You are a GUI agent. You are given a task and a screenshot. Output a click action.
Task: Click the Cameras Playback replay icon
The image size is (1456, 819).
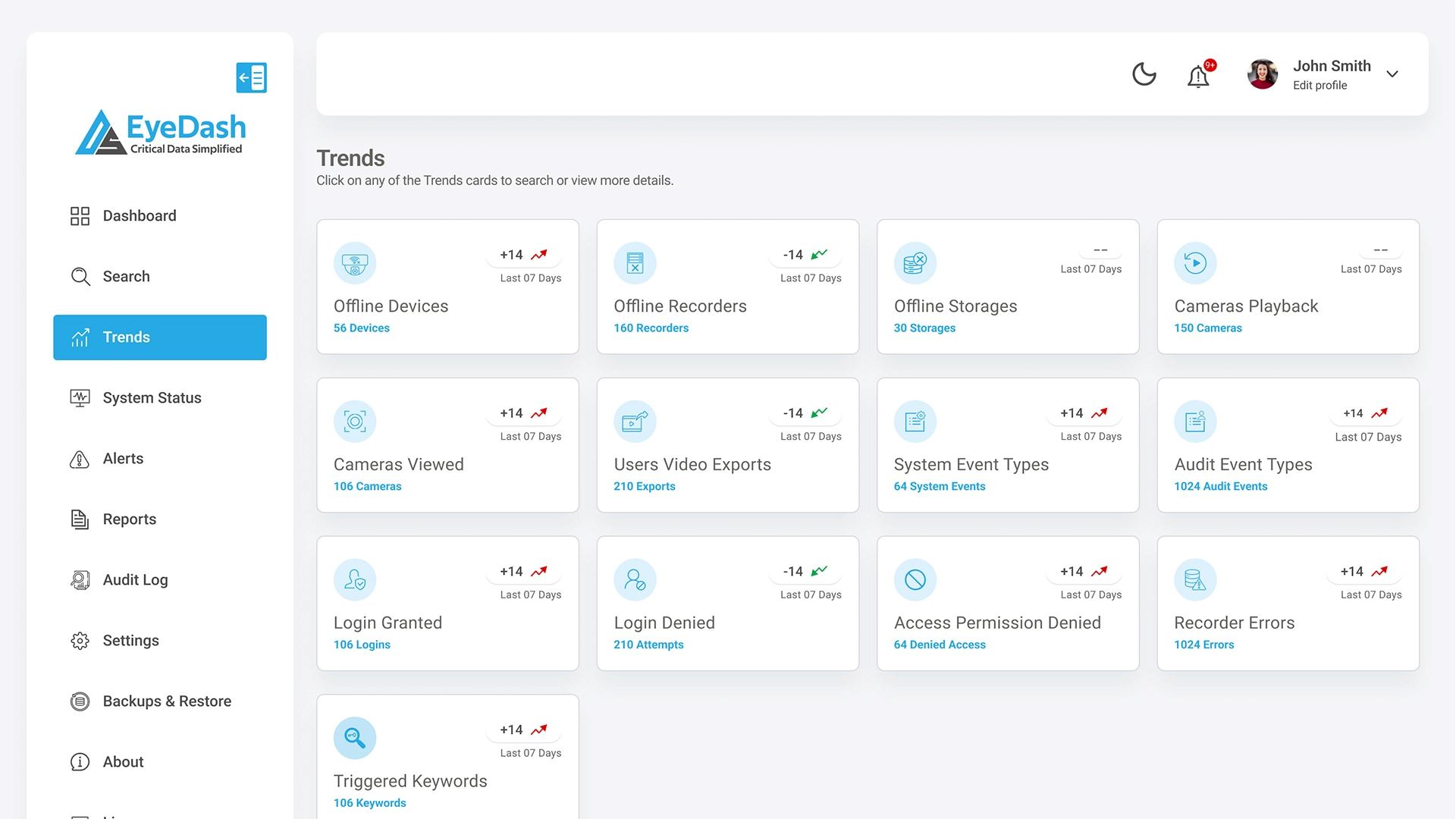click(x=1195, y=263)
